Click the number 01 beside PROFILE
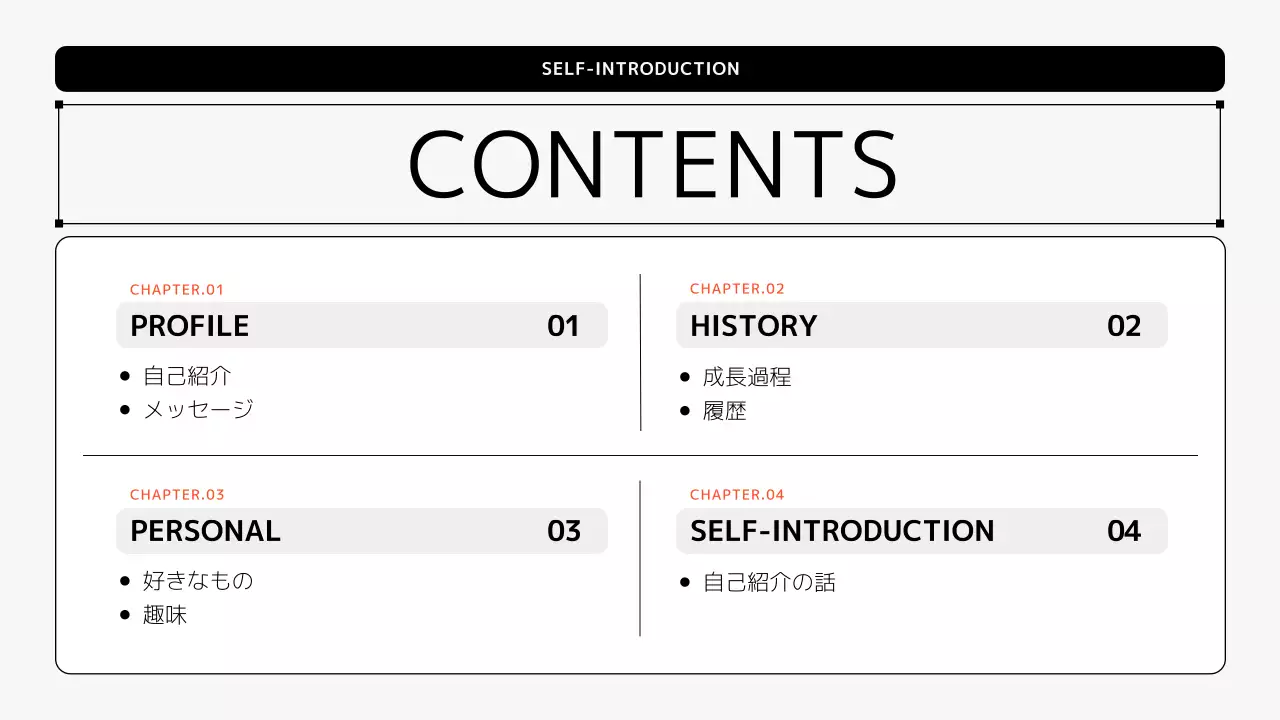1280x720 pixels. pos(563,326)
